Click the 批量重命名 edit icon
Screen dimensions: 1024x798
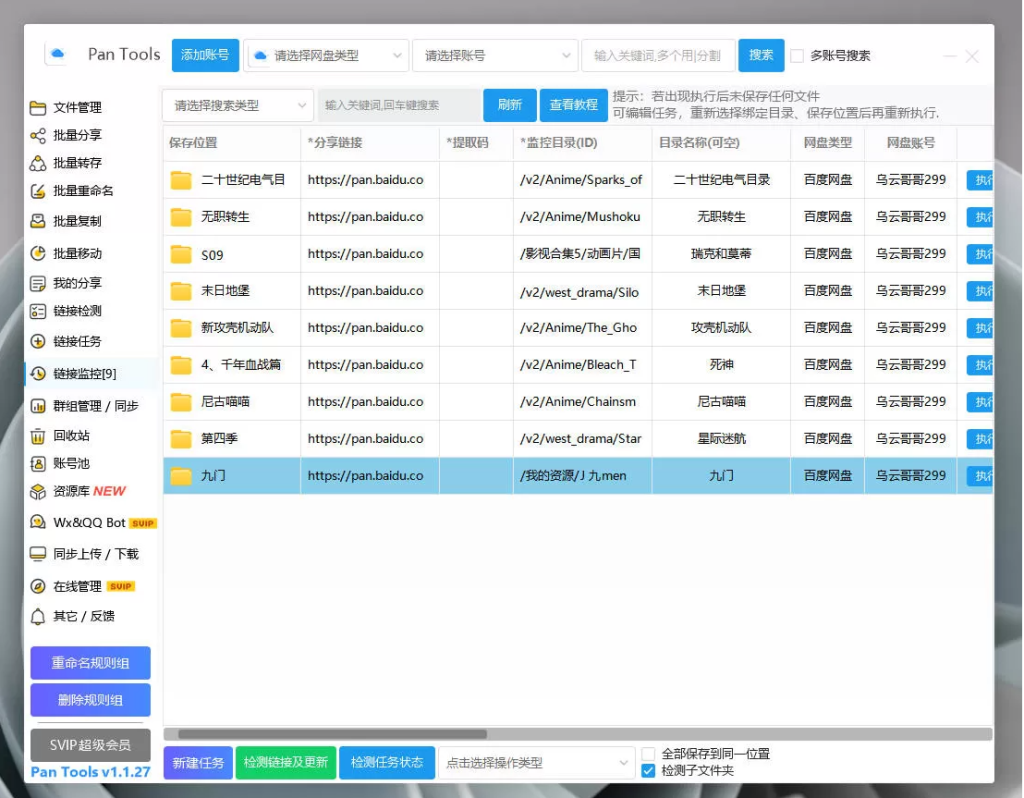38,191
